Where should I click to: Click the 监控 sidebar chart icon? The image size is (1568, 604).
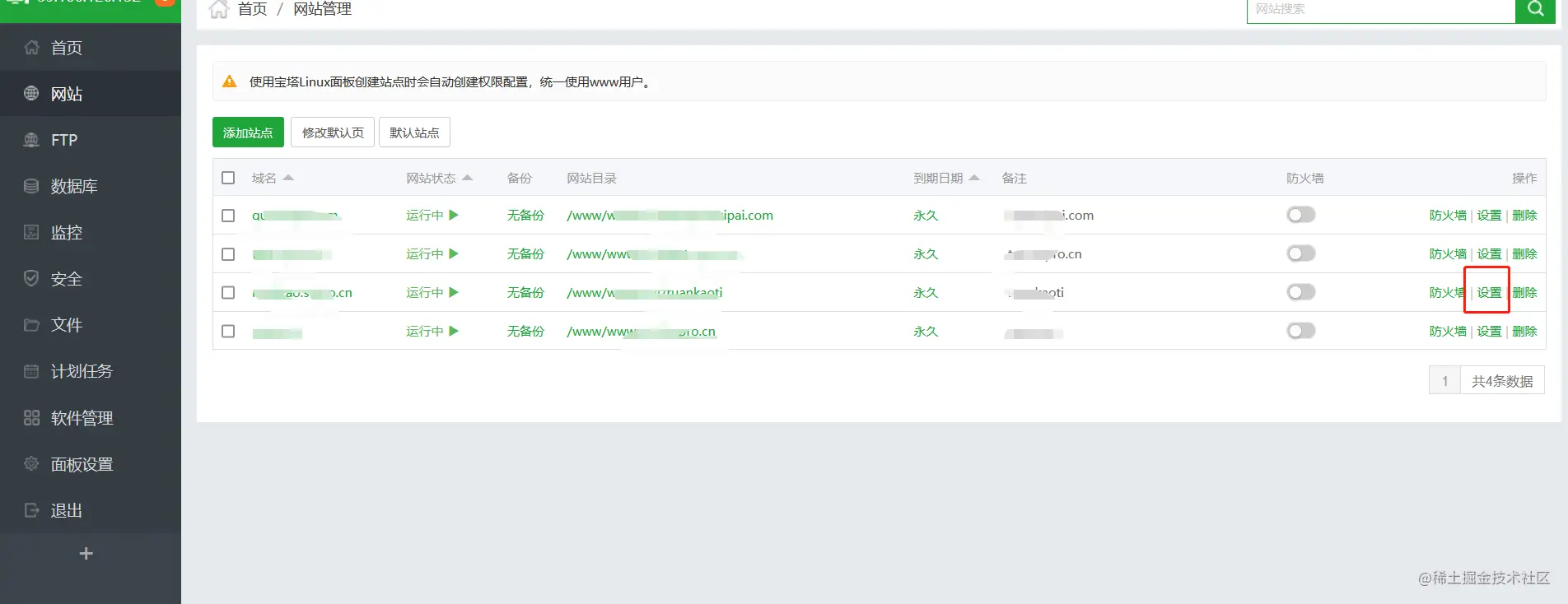point(31,232)
